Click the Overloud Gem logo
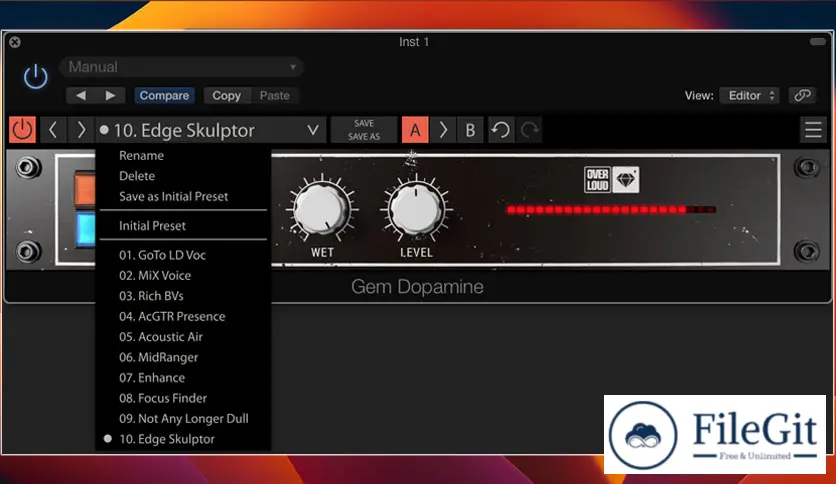 point(612,180)
